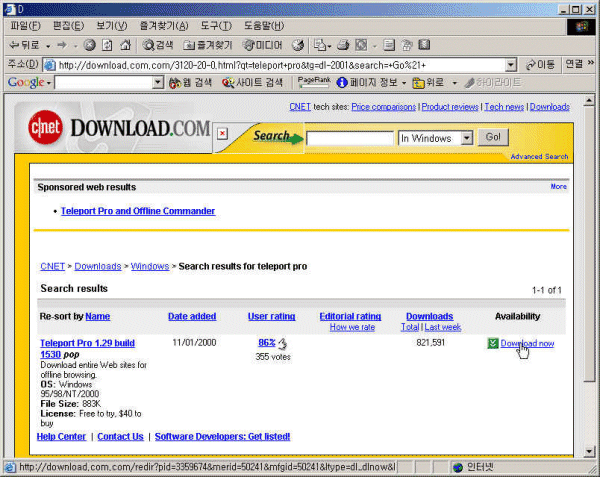Click the Go! search button
600x477 pixels.
(493, 137)
